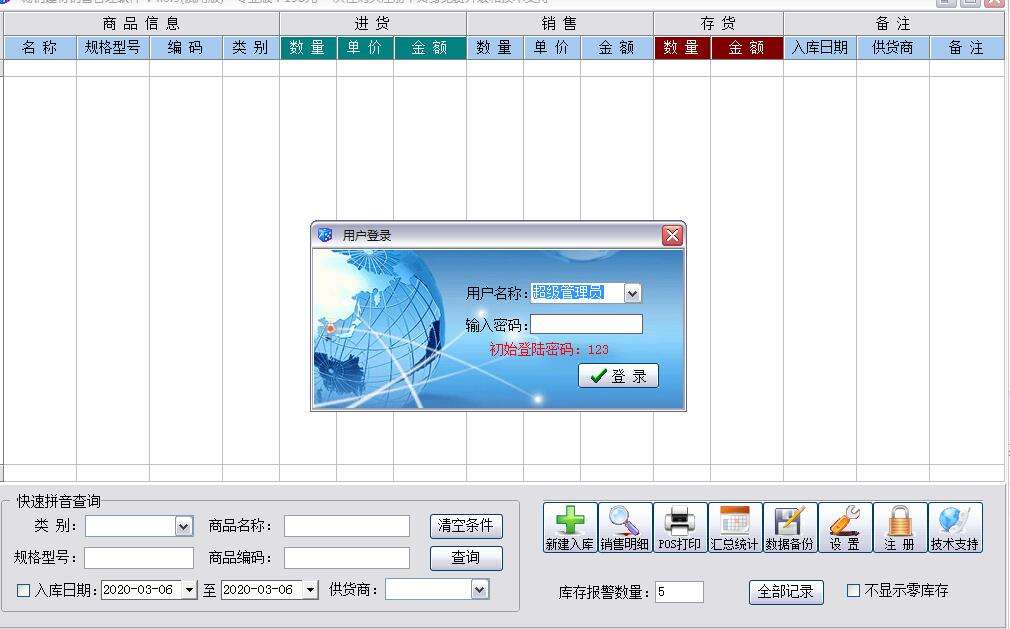The width and height of the screenshot is (1010, 629).
Task: Click the POS打印 printer icon
Action: click(680, 527)
